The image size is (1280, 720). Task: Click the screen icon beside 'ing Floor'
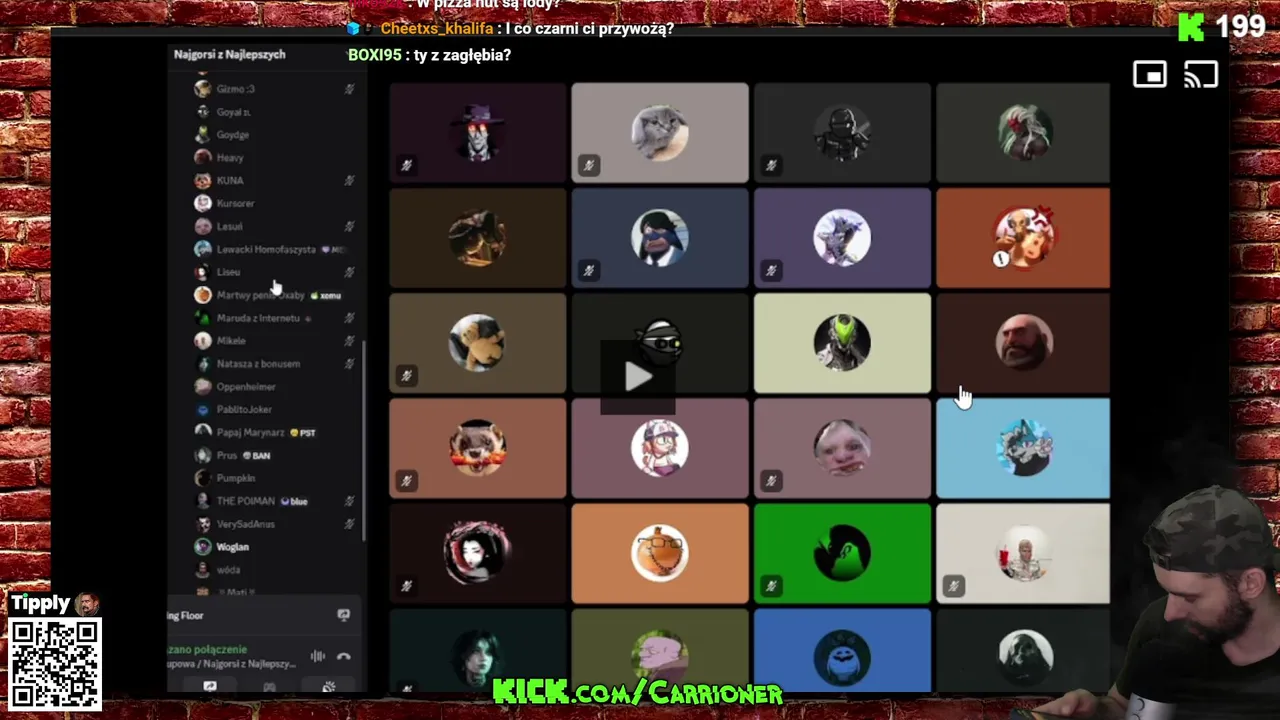343,615
